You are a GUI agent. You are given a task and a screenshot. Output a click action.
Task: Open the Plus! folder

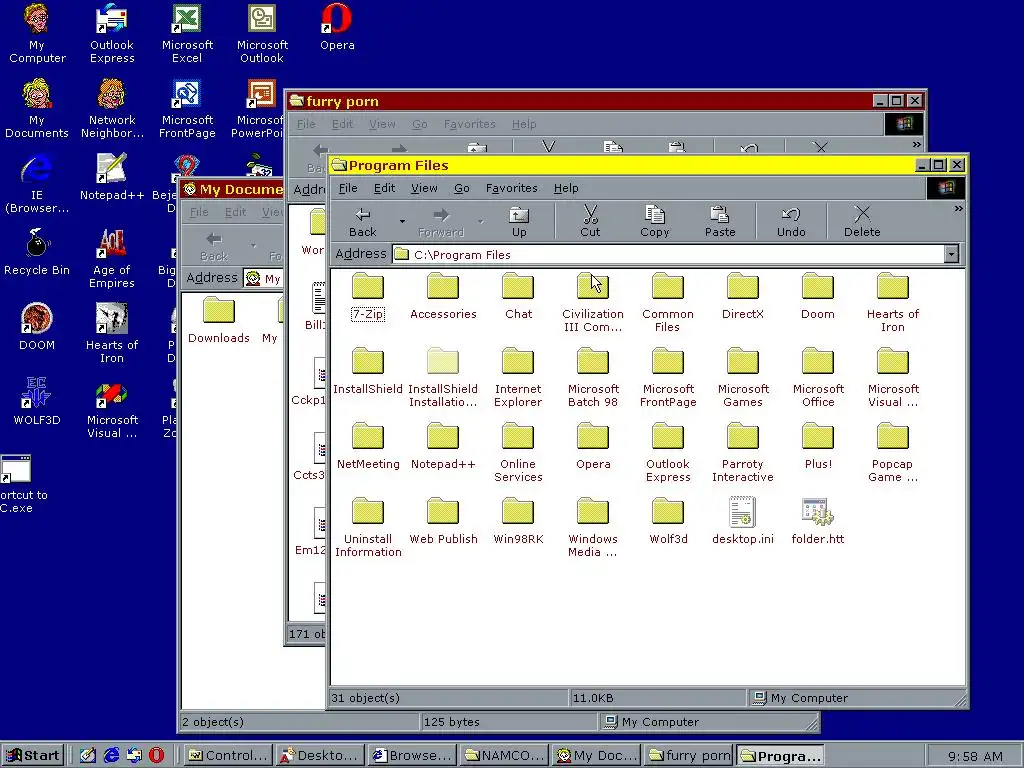(x=818, y=447)
